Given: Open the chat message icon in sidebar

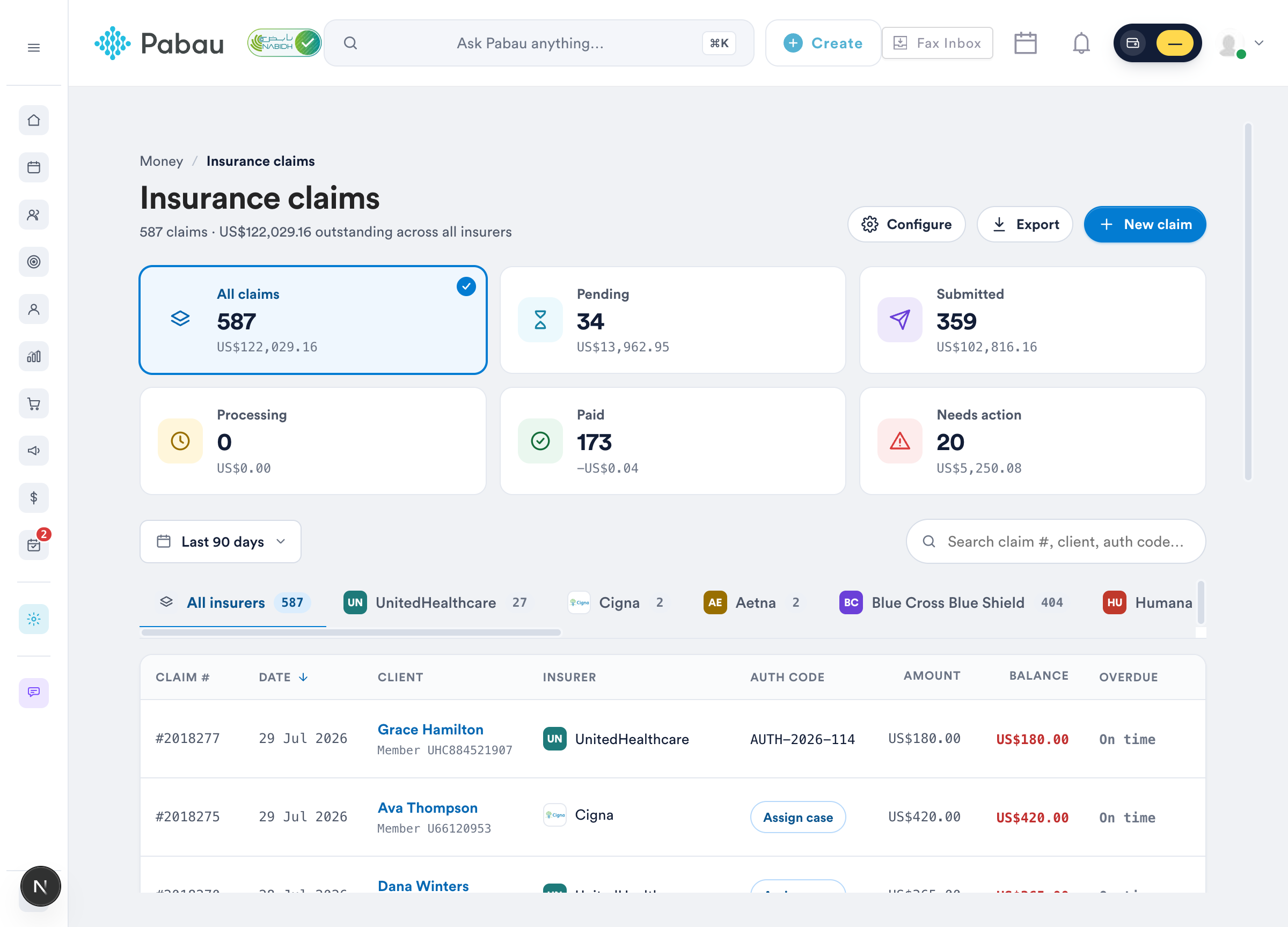Looking at the screenshot, I should click(x=33, y=693).
